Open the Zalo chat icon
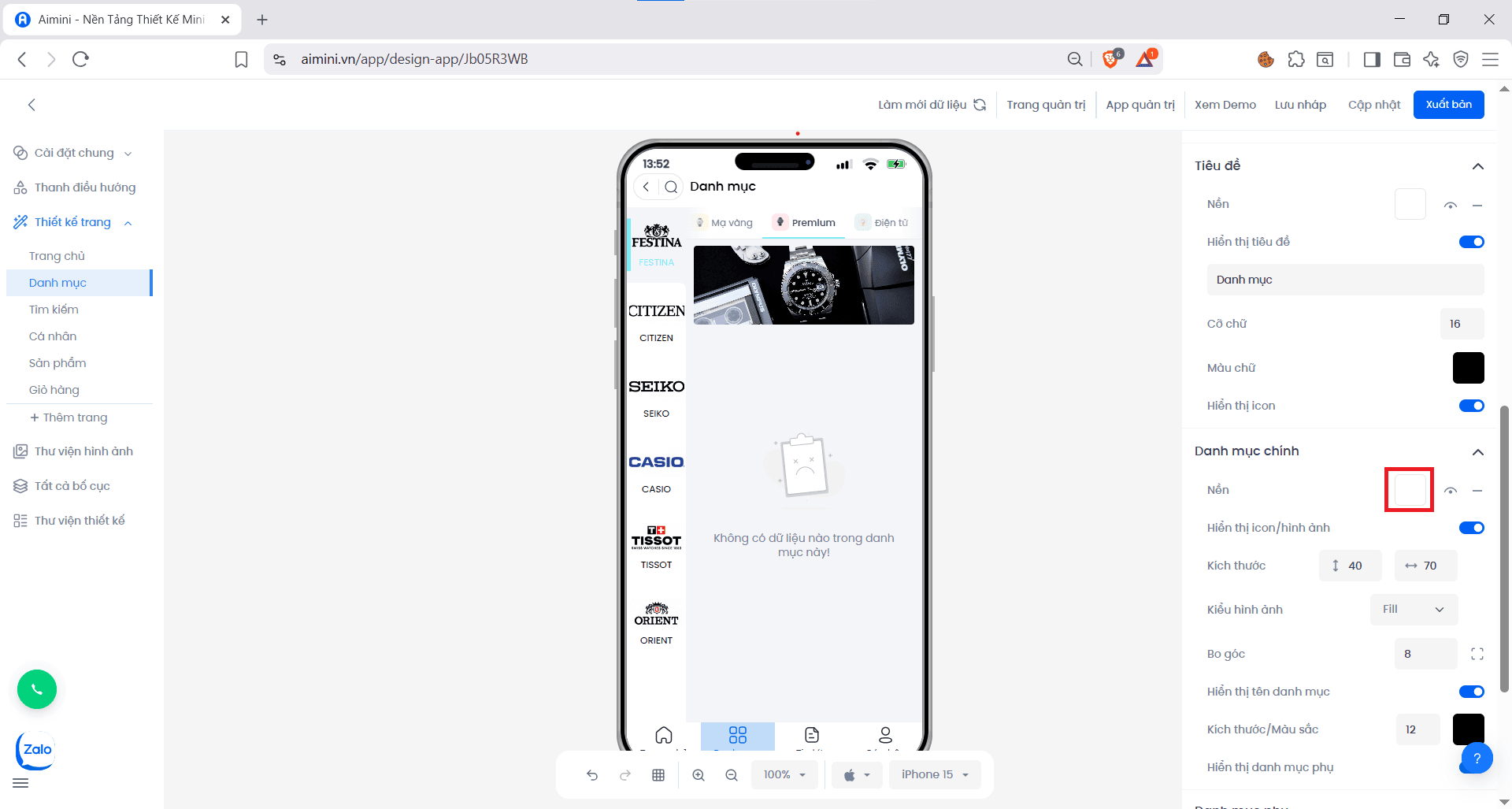The image size is (1512, 809). click(x=36, y=750)
